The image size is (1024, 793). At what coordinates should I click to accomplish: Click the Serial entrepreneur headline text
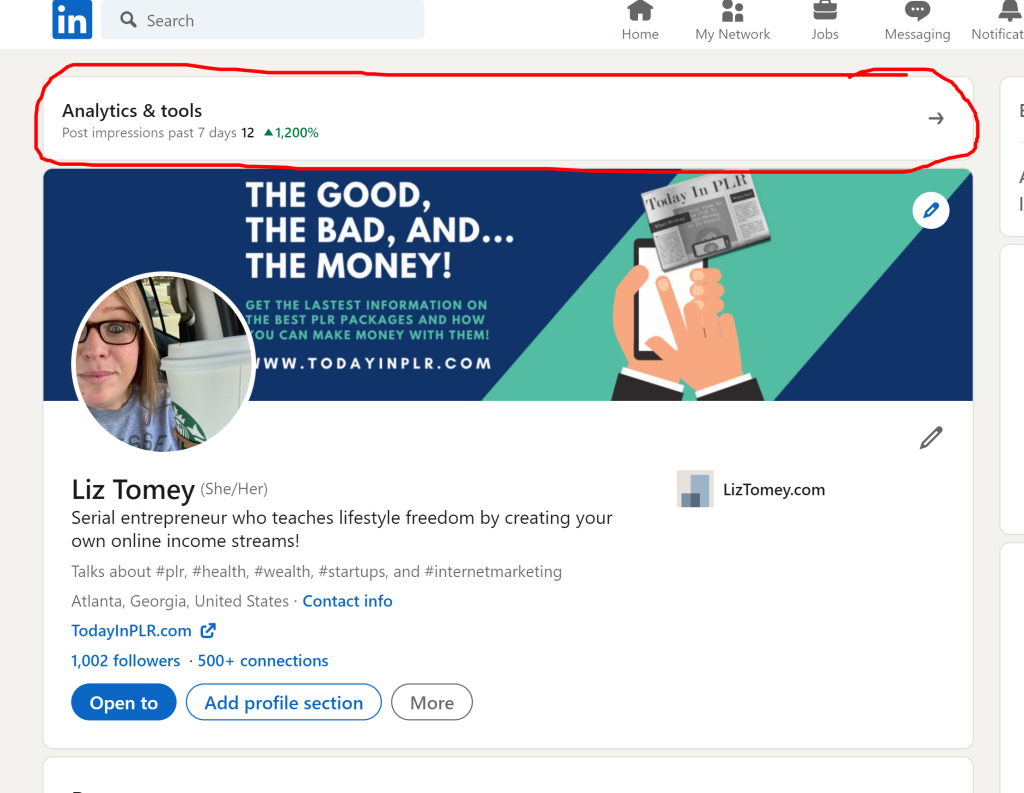pos(342,529)
